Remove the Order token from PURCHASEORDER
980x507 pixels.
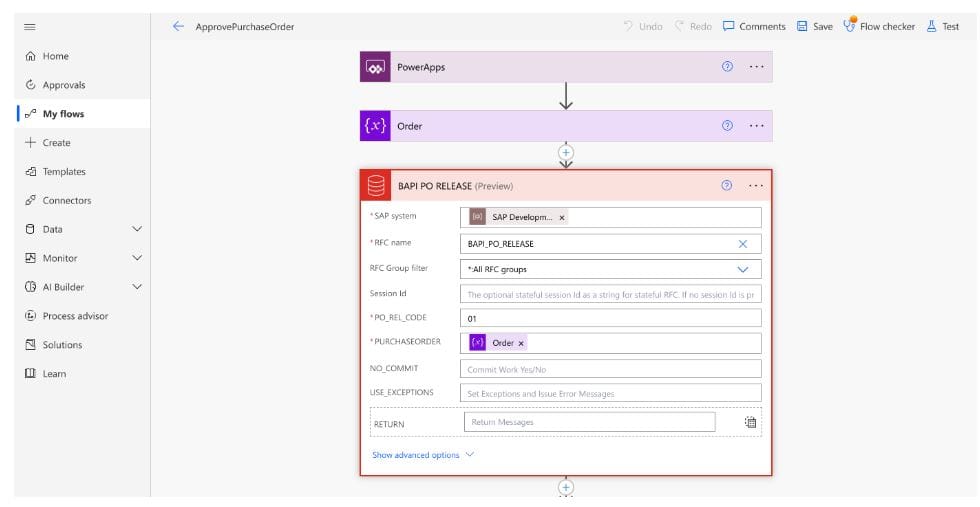coord(521,343)
